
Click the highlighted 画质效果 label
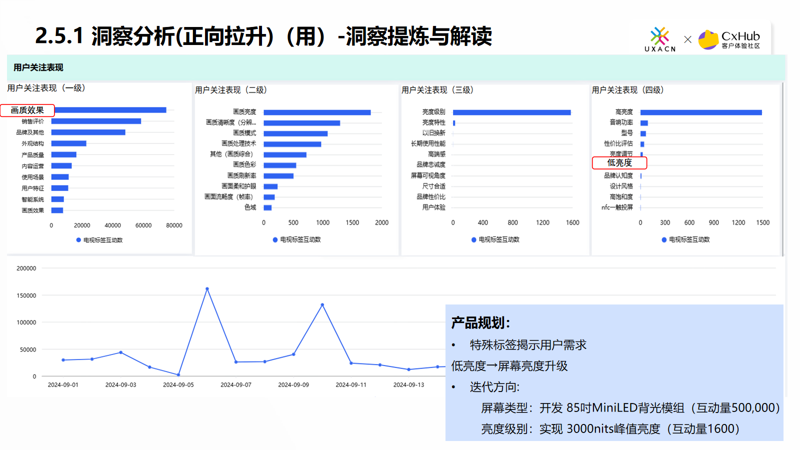tap(28, 110)
